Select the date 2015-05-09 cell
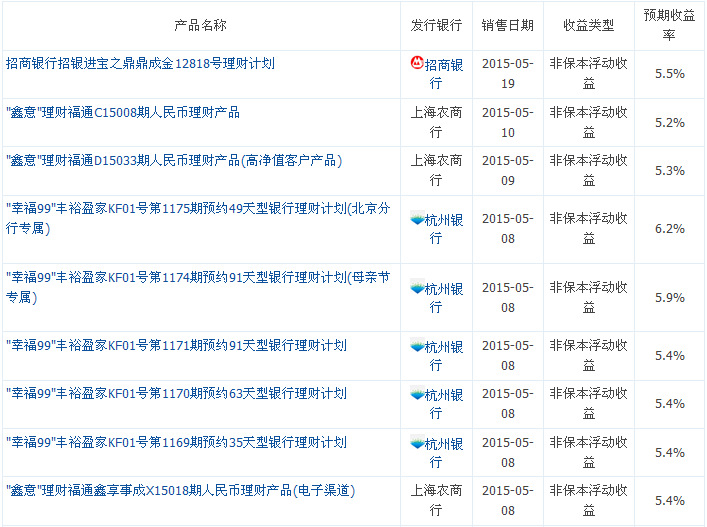The width and height of the screenshot is (707, 527). [x=508, y=170]
